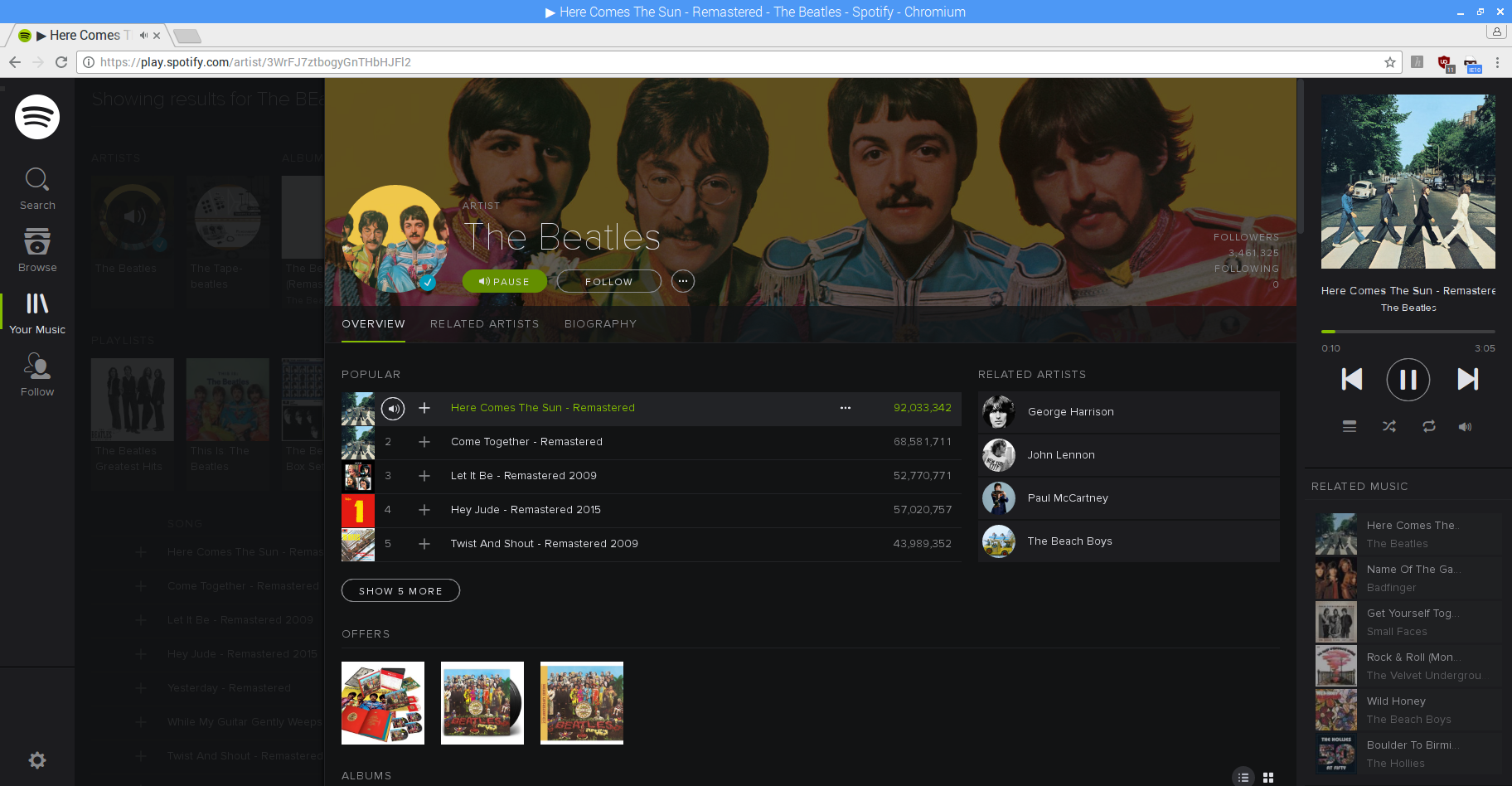Screen dimensions: 1512x786
Task: Click the URL address bar
Action: pyautogui.click(x=738, y=62)
